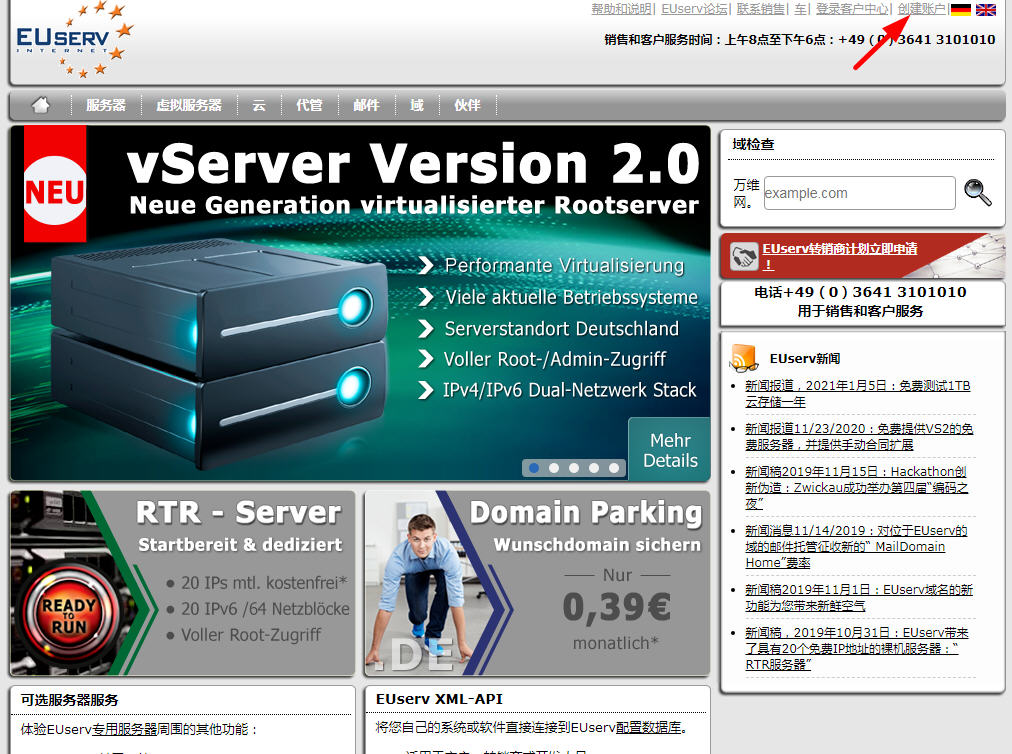This screenshot has width=1012, height=754.
Task: Click the 专用服务器 link
Action: point(125,729)
